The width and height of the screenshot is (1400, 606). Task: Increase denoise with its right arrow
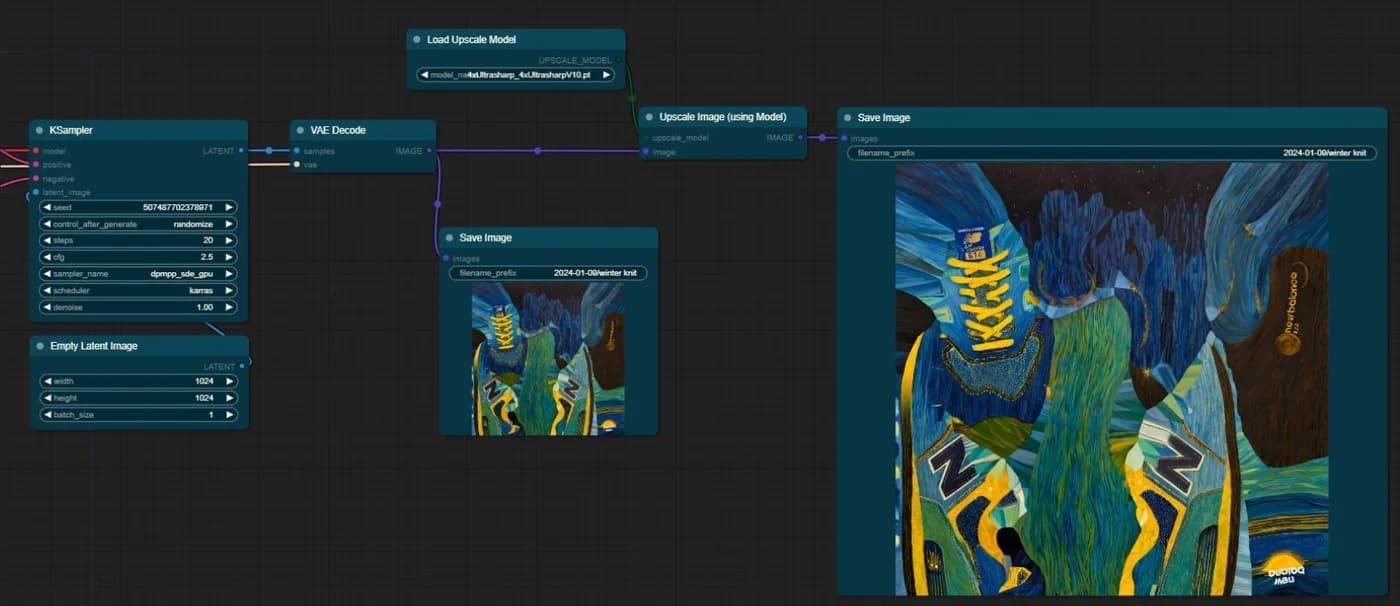229,306
